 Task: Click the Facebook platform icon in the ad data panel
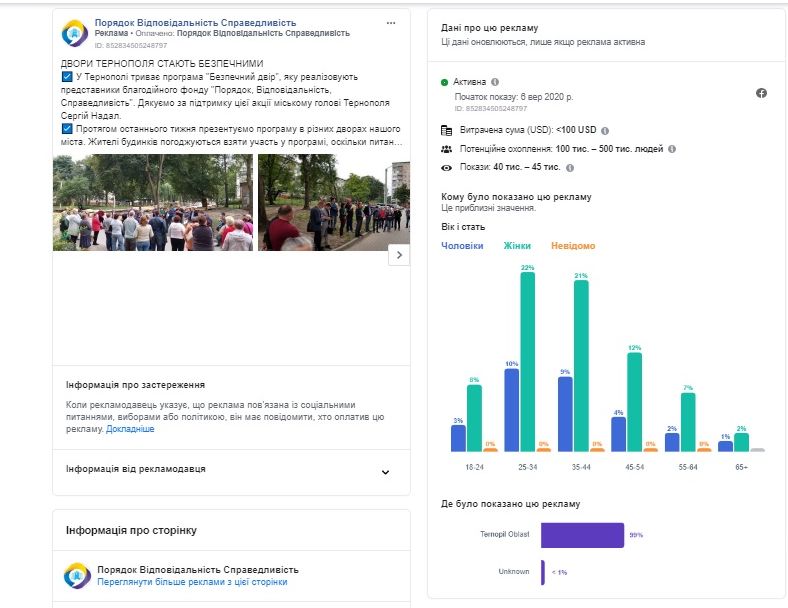point(761,93)
